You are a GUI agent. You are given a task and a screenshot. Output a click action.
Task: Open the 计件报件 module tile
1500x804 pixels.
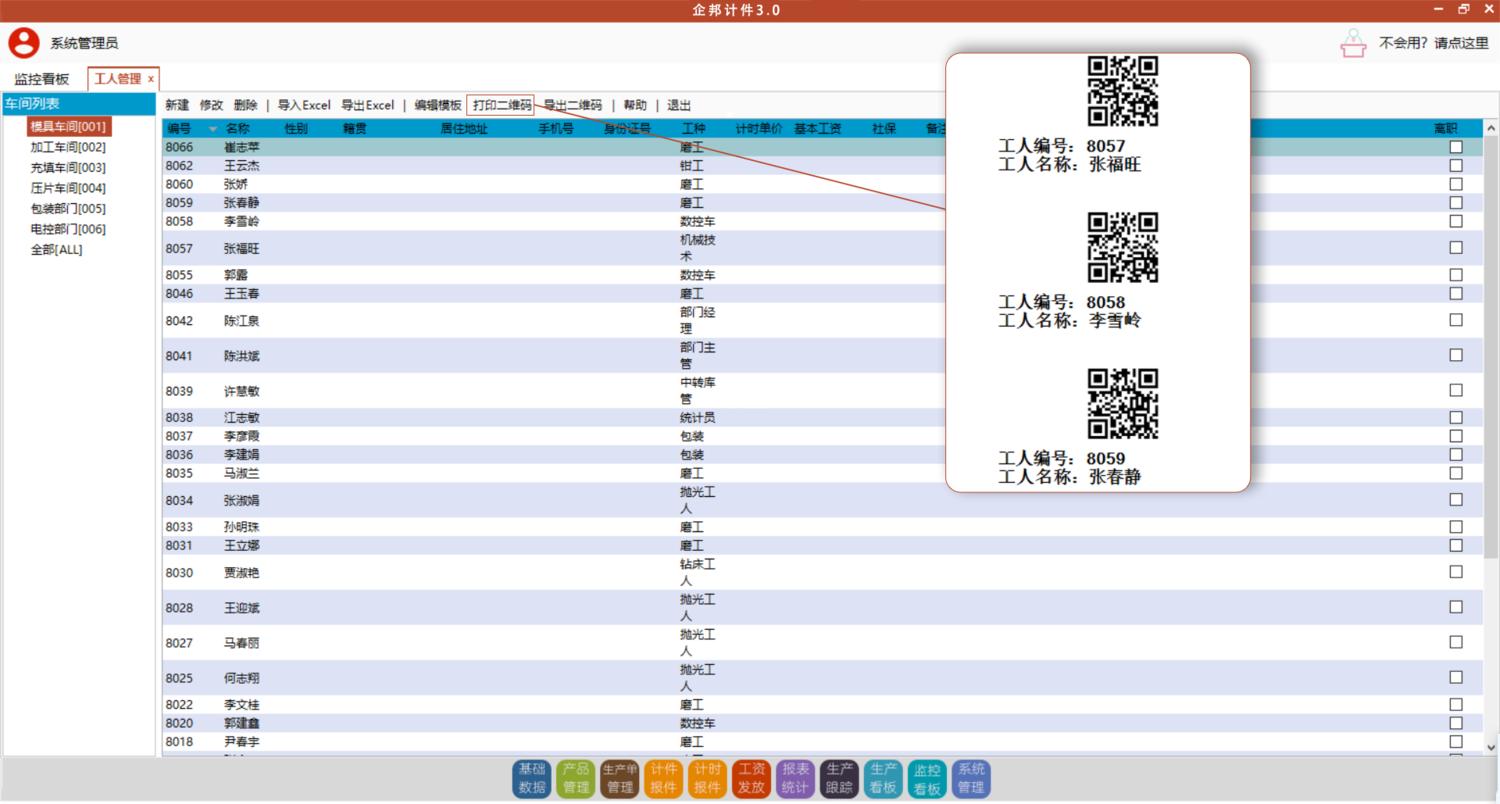point(663,778)
